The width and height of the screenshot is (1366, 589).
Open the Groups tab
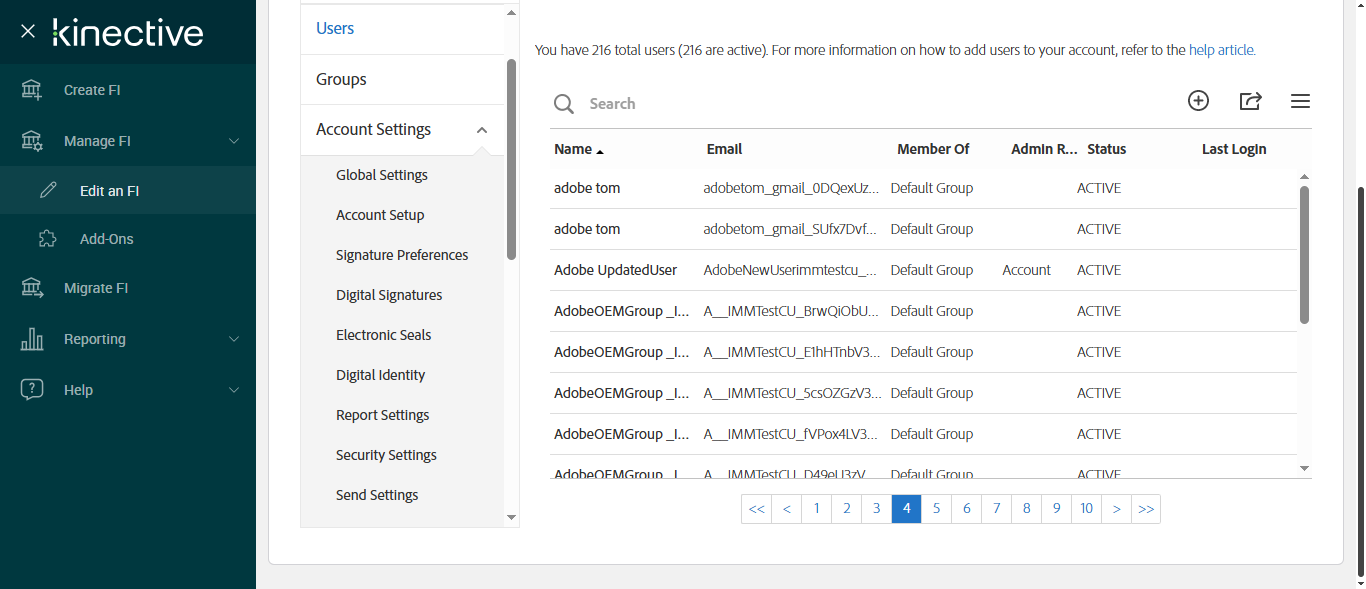341,79
